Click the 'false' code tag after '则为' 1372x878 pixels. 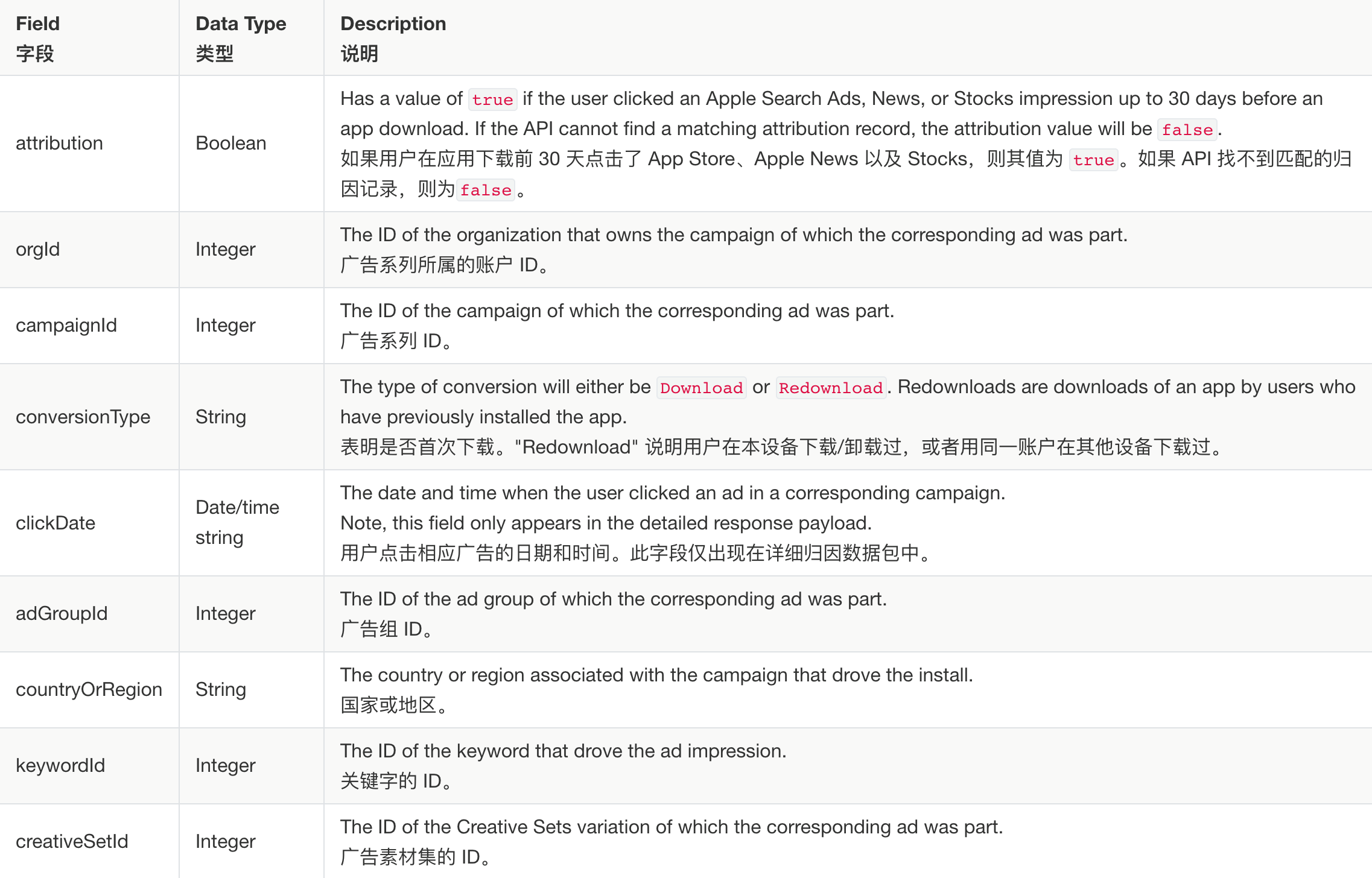[486, 190]
